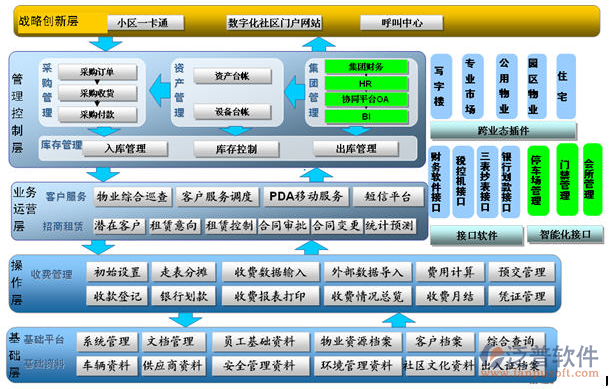
Task: Click the 采购订单 box
Action: tap(97, 72)
